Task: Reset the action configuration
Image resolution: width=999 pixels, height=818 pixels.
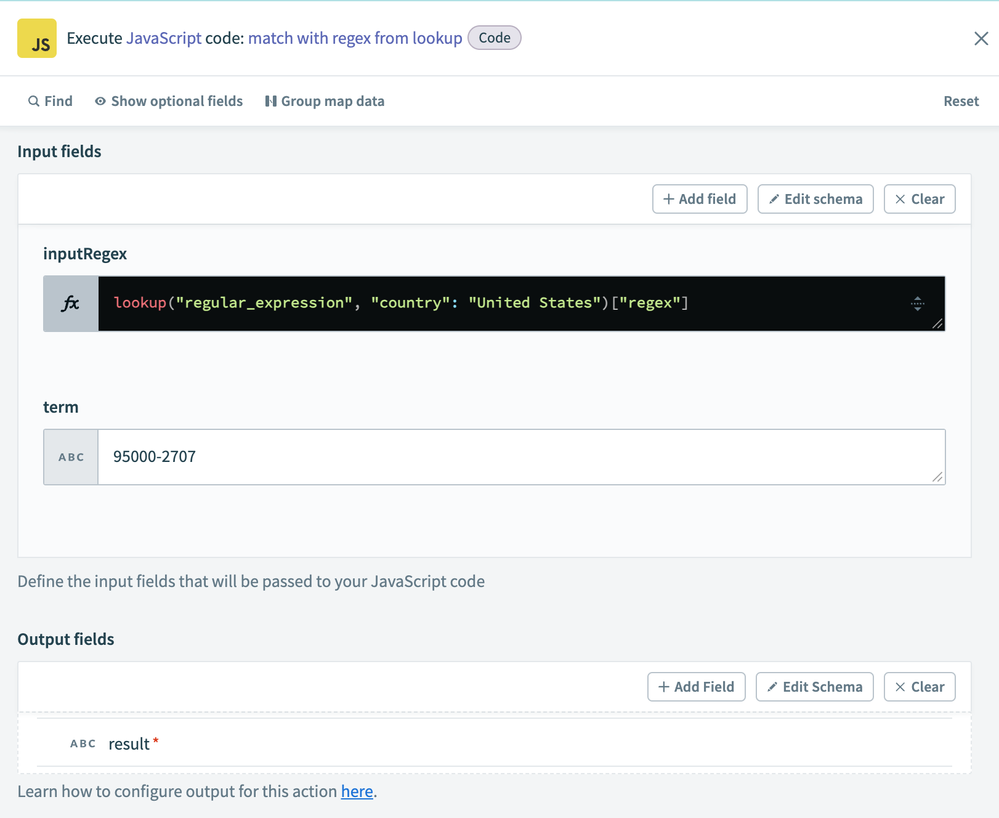Action: pos(960,101)
